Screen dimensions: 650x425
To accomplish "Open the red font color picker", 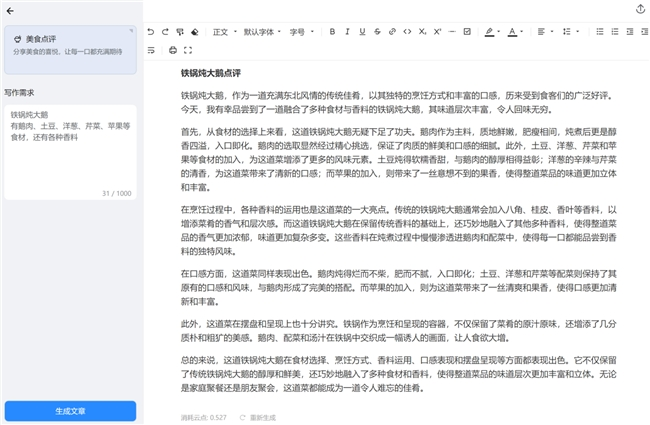I will point(514,32).
